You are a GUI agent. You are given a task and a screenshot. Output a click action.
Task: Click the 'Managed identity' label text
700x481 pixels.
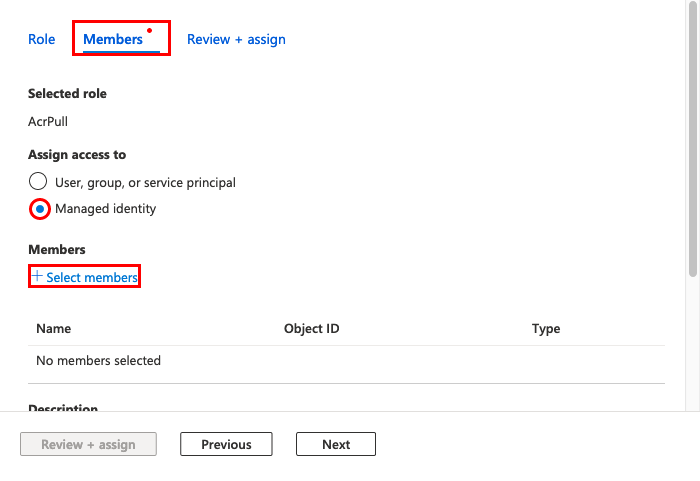105,209
